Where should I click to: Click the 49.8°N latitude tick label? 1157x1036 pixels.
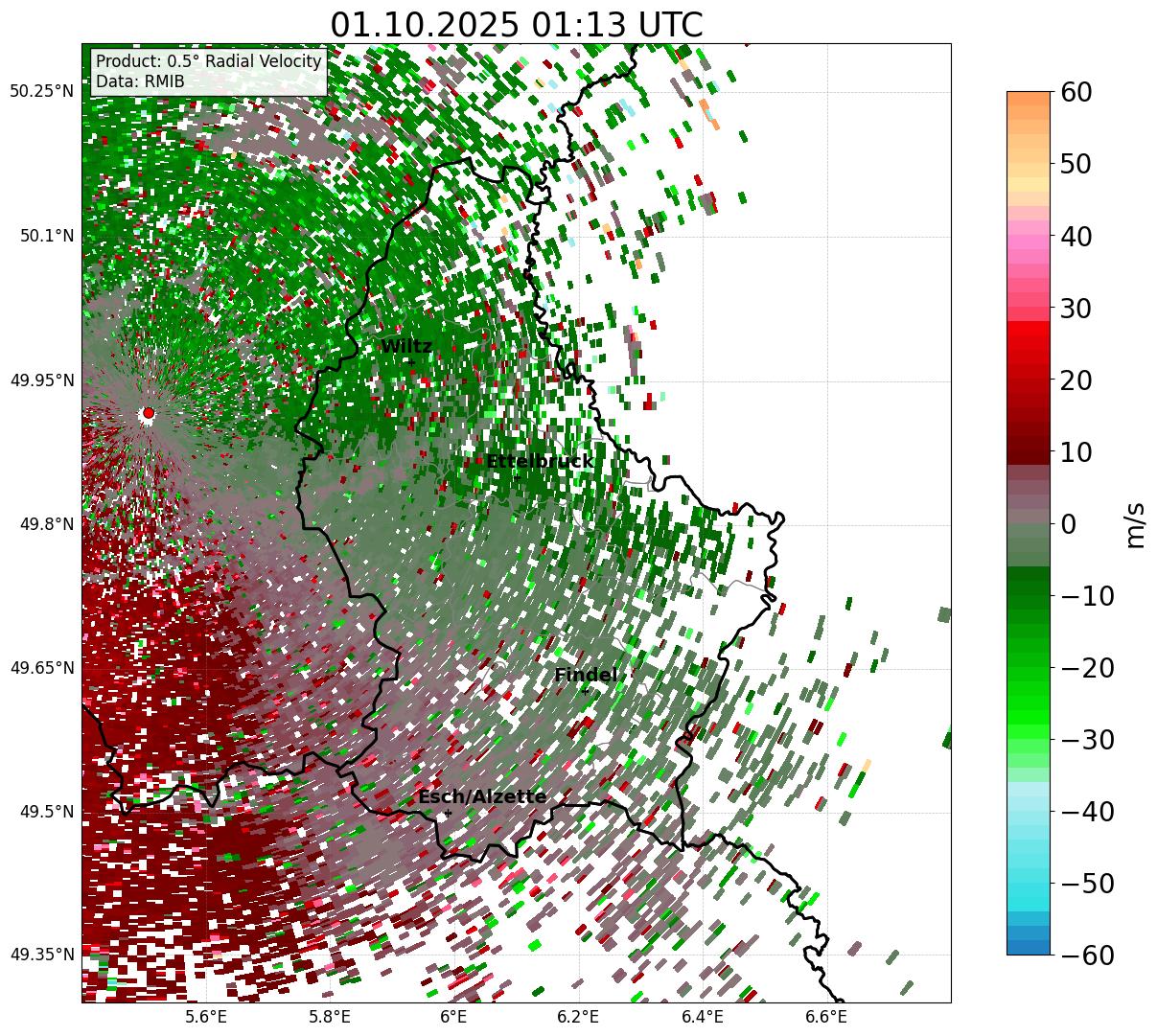pyautogui.click(x=46, y=524)
